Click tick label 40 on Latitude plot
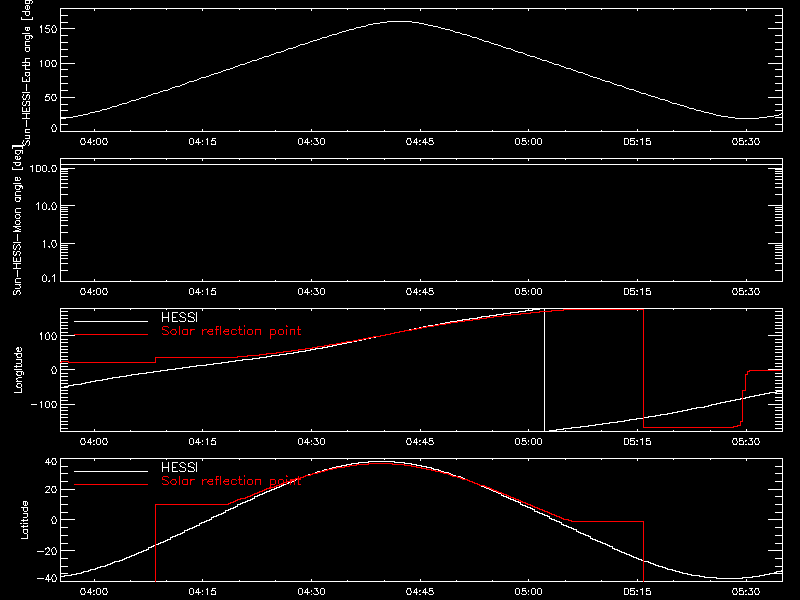 point(51,462)
